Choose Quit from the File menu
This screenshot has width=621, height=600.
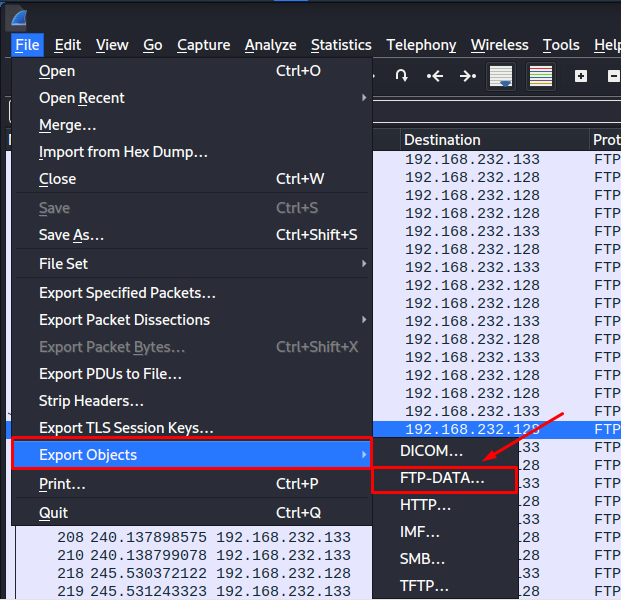[x=54, y=513]
